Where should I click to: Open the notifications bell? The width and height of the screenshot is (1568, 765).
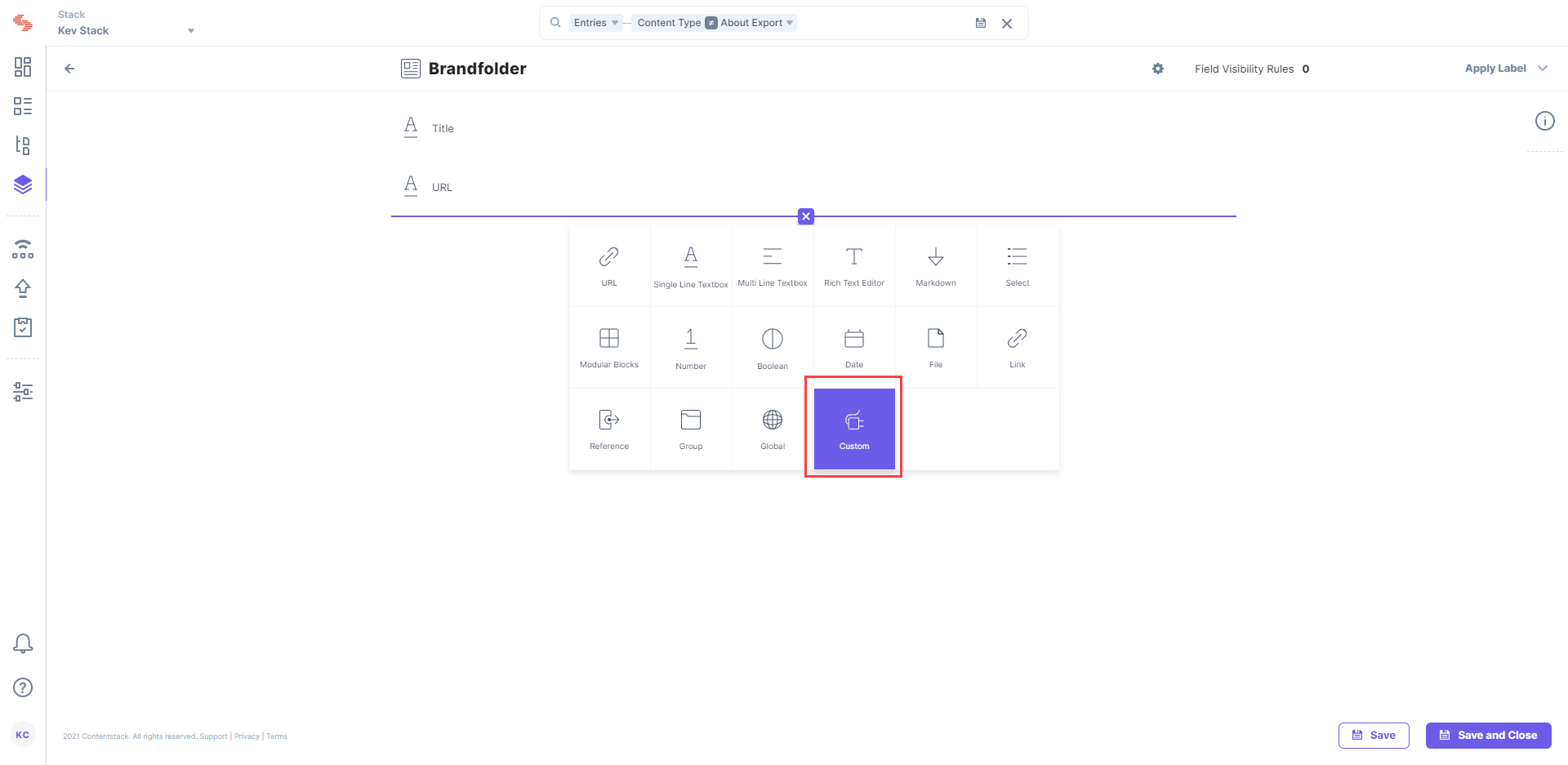coord(23,643)
